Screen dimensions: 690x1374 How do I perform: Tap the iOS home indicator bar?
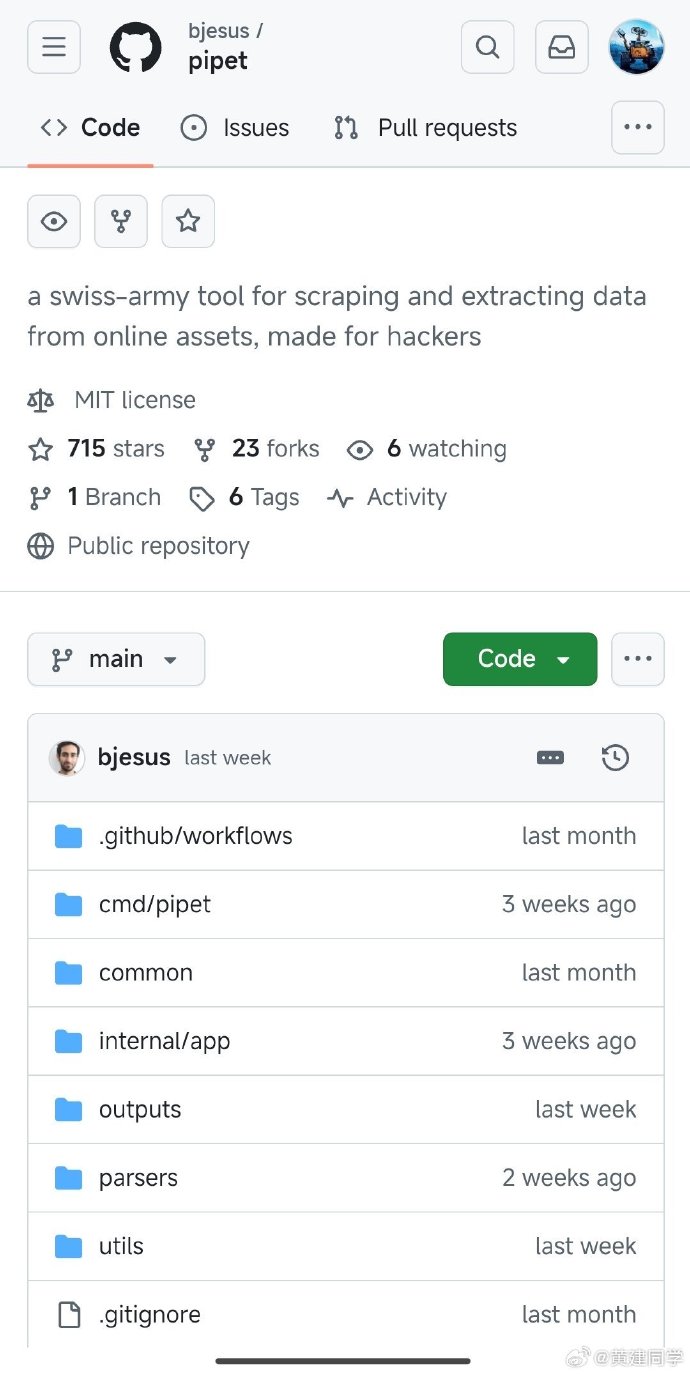pyautogui.click(x=343, y=1360)
